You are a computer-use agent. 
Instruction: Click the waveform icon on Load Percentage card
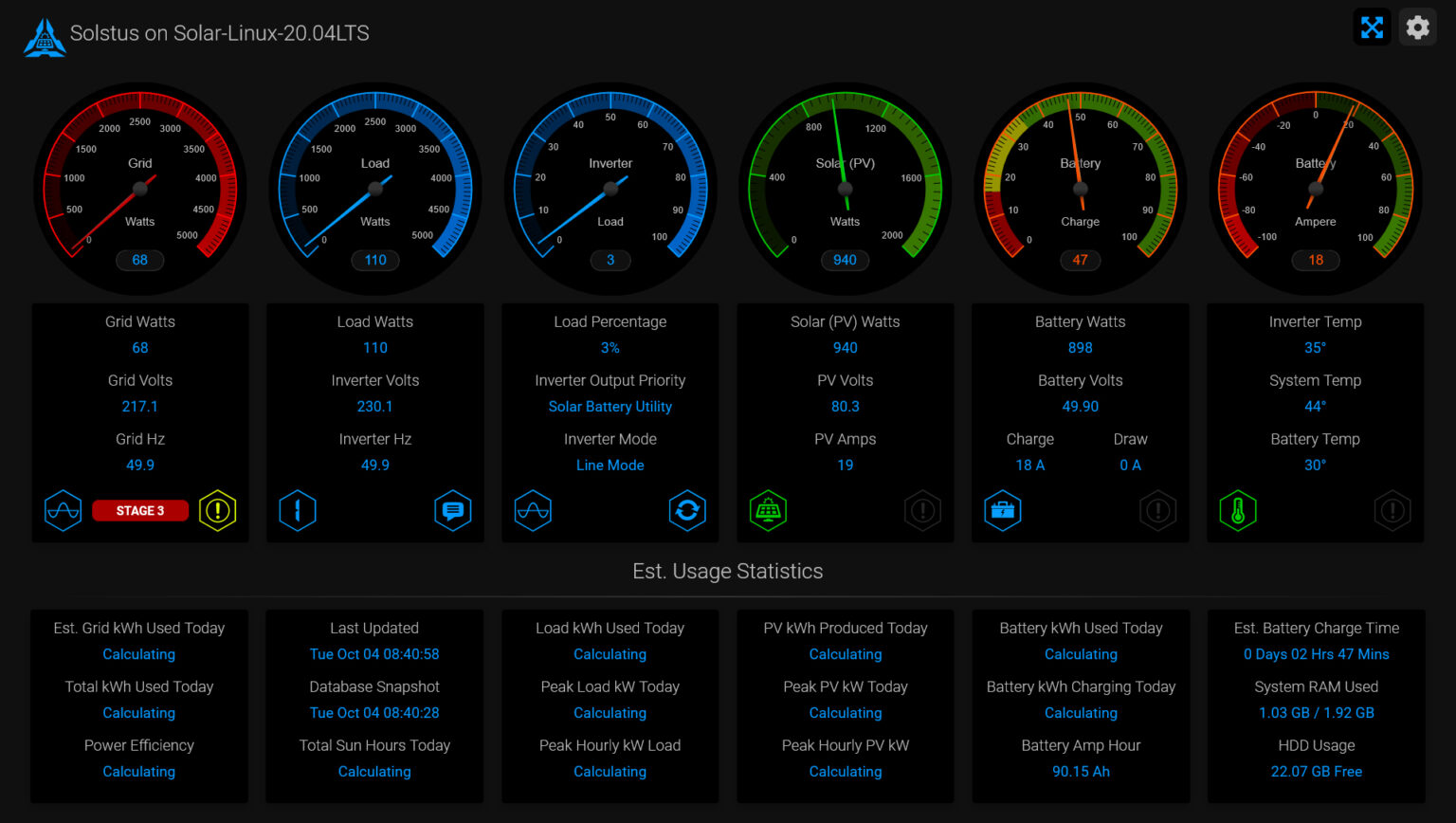[533, 510]
